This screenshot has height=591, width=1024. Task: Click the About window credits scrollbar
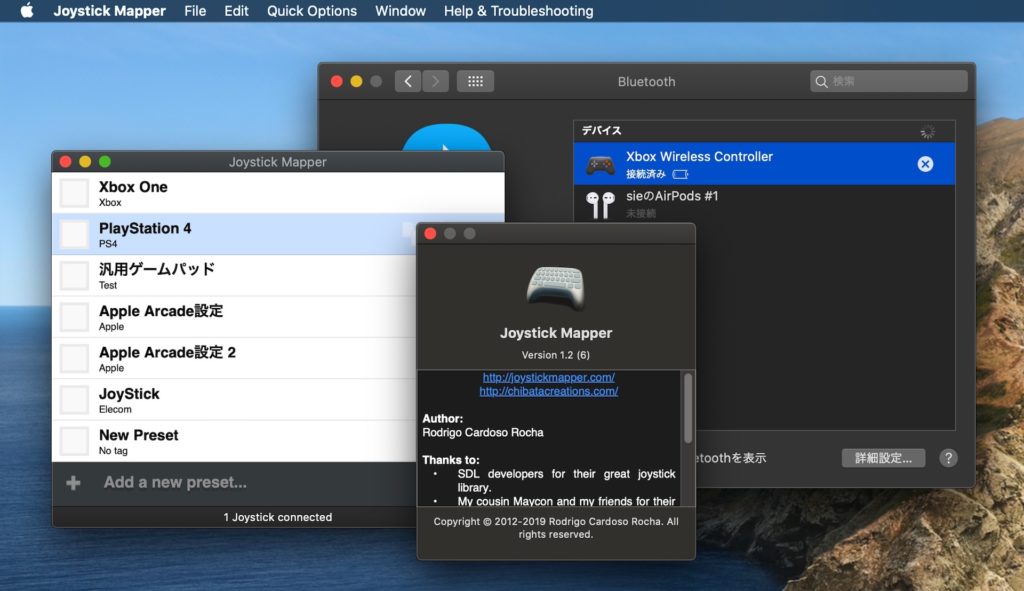pyautogui.click(x=687, y=408)
